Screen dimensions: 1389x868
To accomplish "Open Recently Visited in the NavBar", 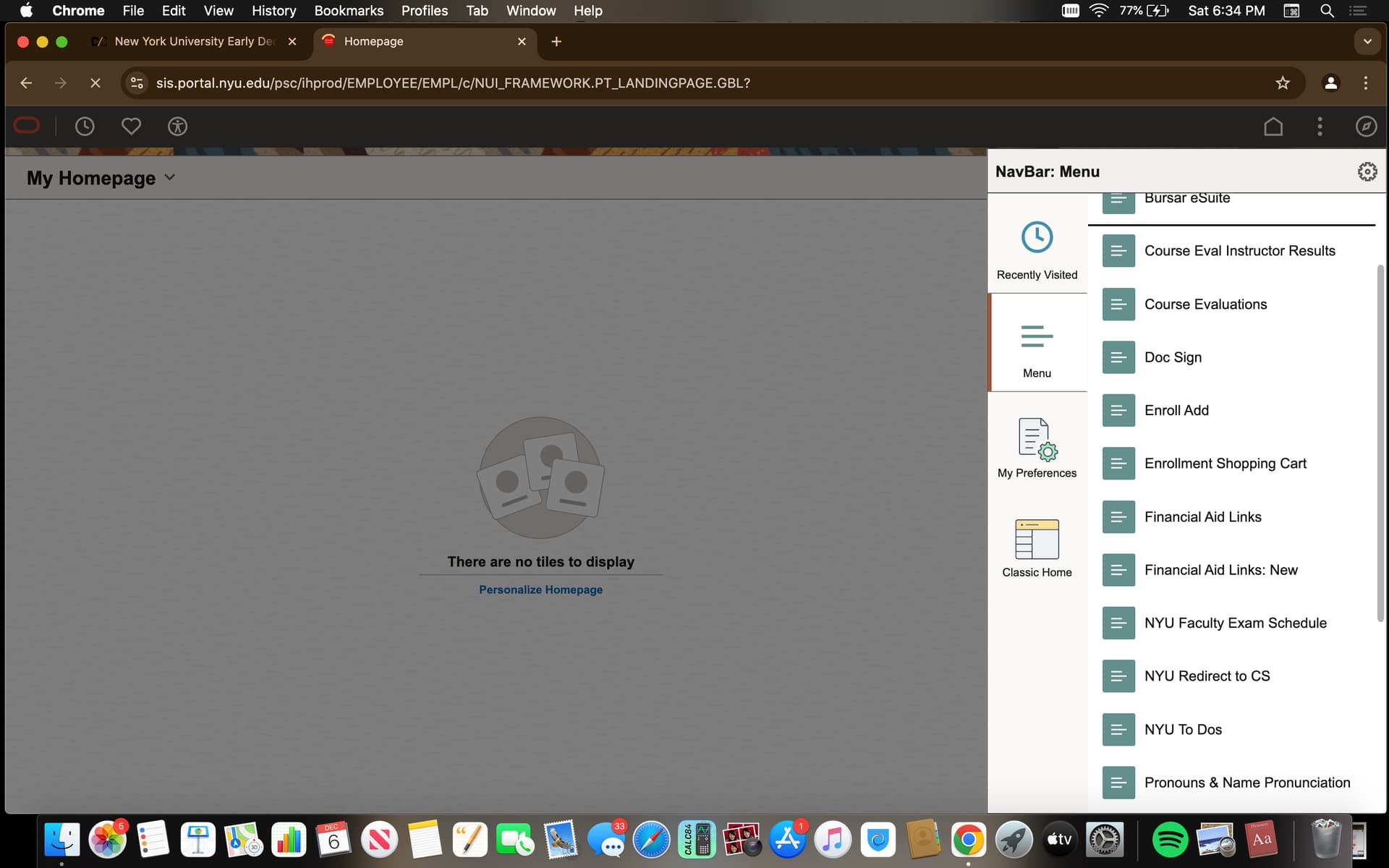I will [1037, 250].
